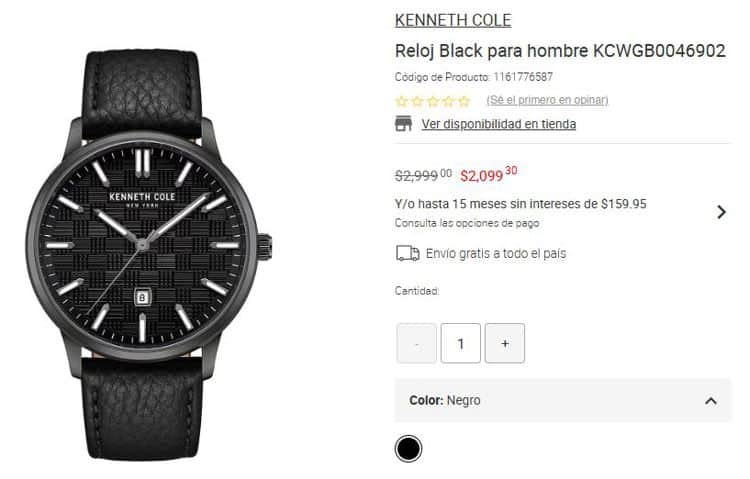Increase quantity with plus button
Viewport: 750px width, 479px height.
pyautogui.click(x=505, y=343)
